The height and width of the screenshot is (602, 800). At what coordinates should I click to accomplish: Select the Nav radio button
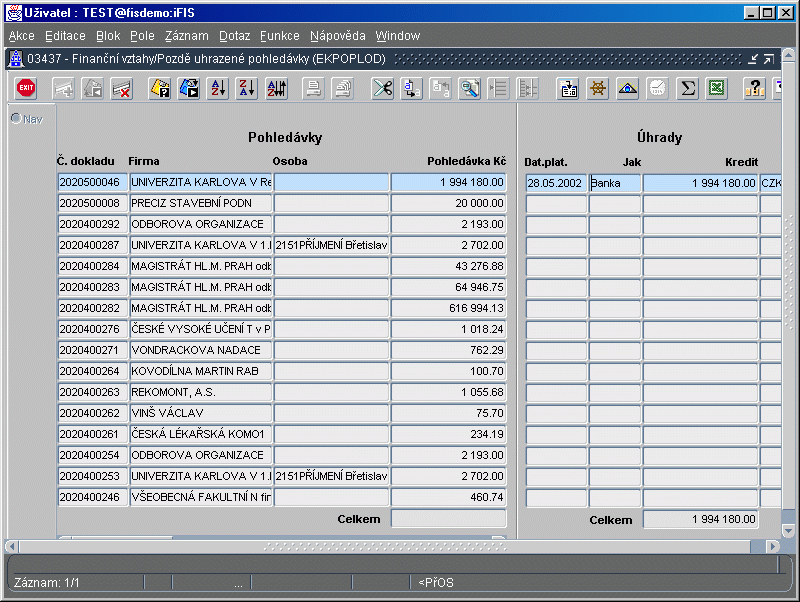(x=16, y=119)
